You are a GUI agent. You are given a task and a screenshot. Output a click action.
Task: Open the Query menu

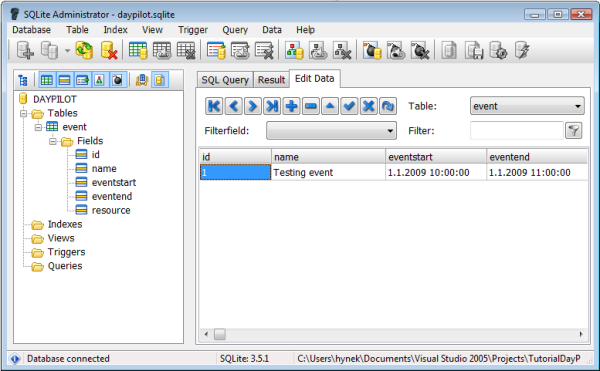pos(235,30)
